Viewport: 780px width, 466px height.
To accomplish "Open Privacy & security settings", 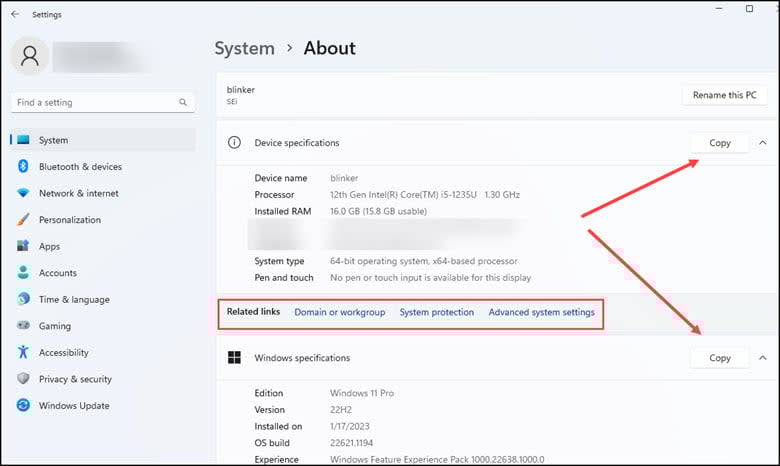I will click(103, 379).
